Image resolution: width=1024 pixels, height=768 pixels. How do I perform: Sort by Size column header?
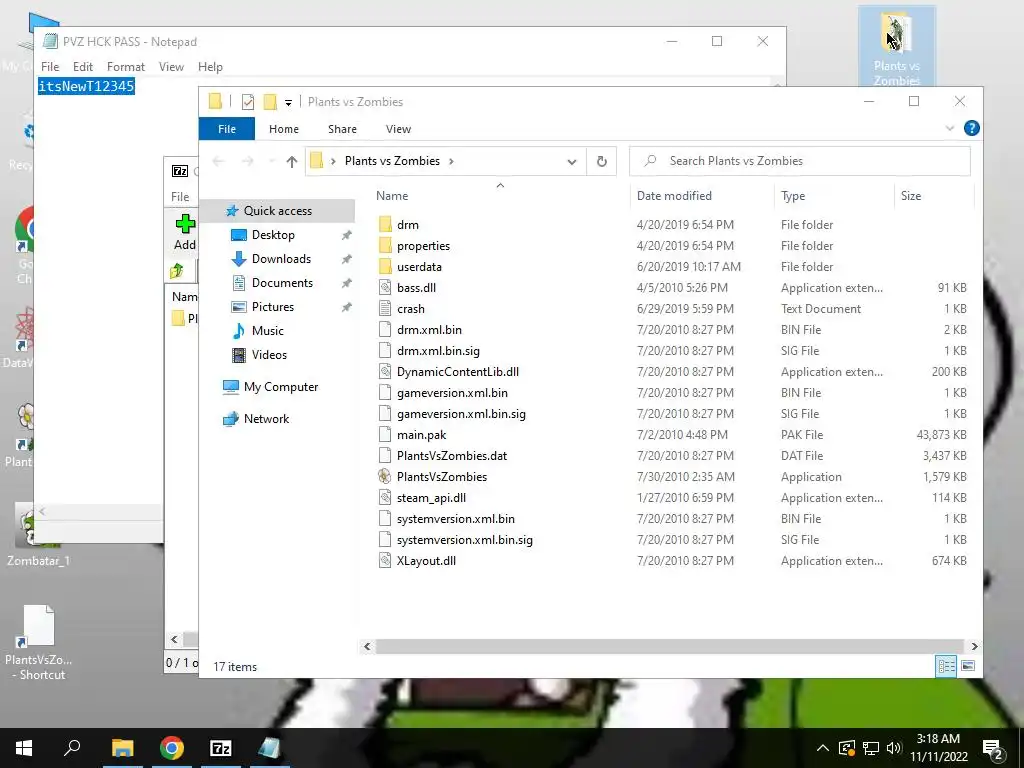click(x=934, y=195)
